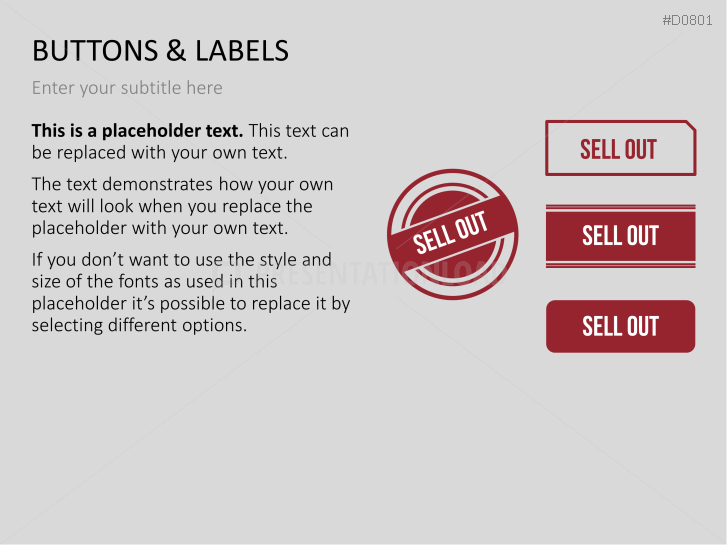Image resolution: width=727 pixels, height=545 pixels.
Task: Select the paragraph starting "If you don't want"
Action: [190, 292]
